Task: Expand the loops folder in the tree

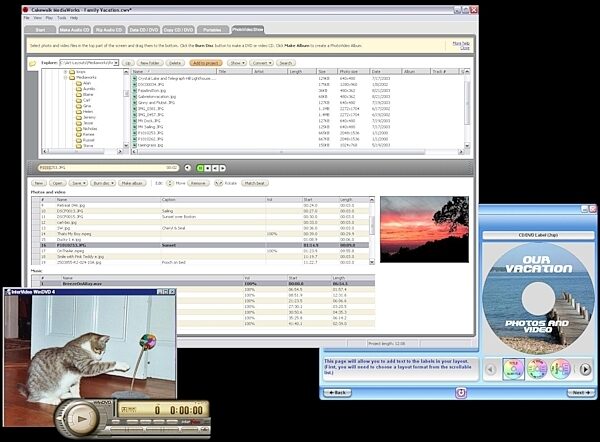Action: click(66, 72)
